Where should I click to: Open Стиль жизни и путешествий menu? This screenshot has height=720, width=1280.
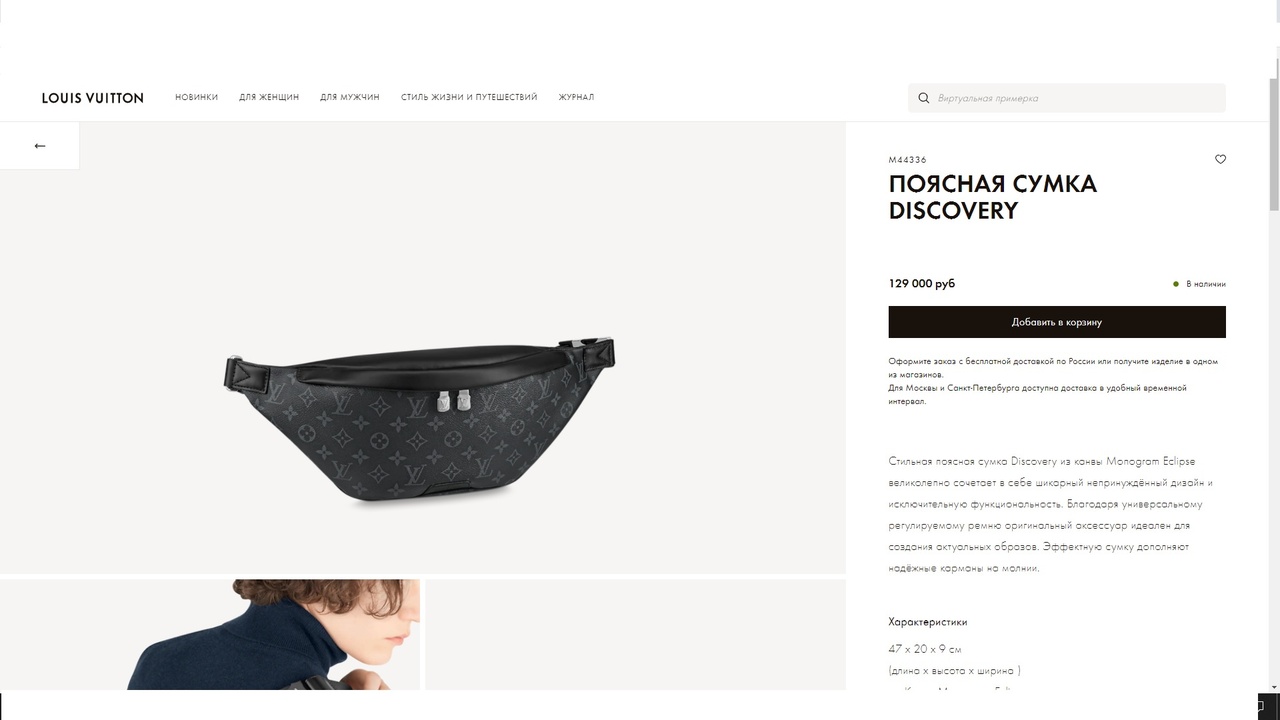coord(469,97)
